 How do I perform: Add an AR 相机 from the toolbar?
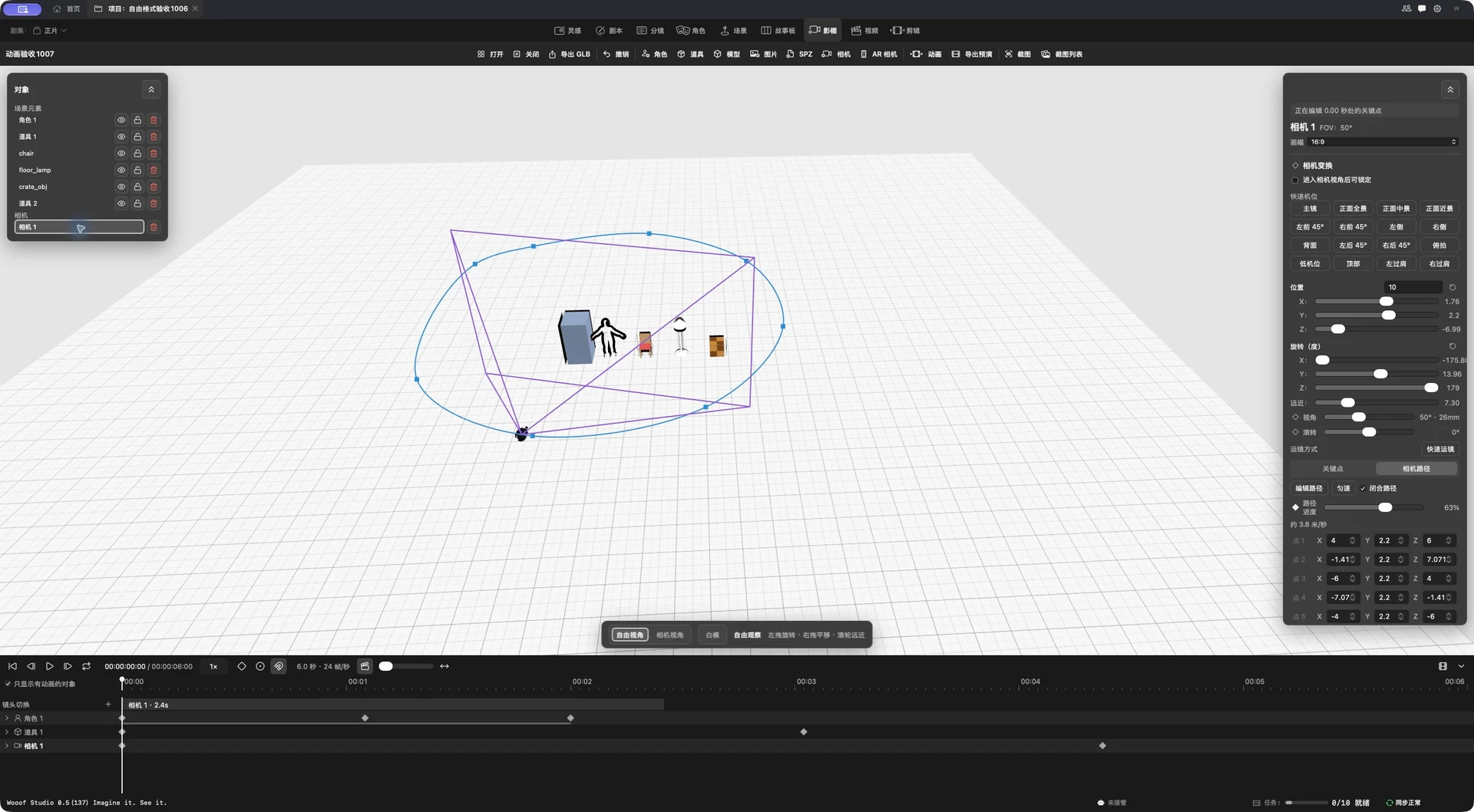coord(878,54)
